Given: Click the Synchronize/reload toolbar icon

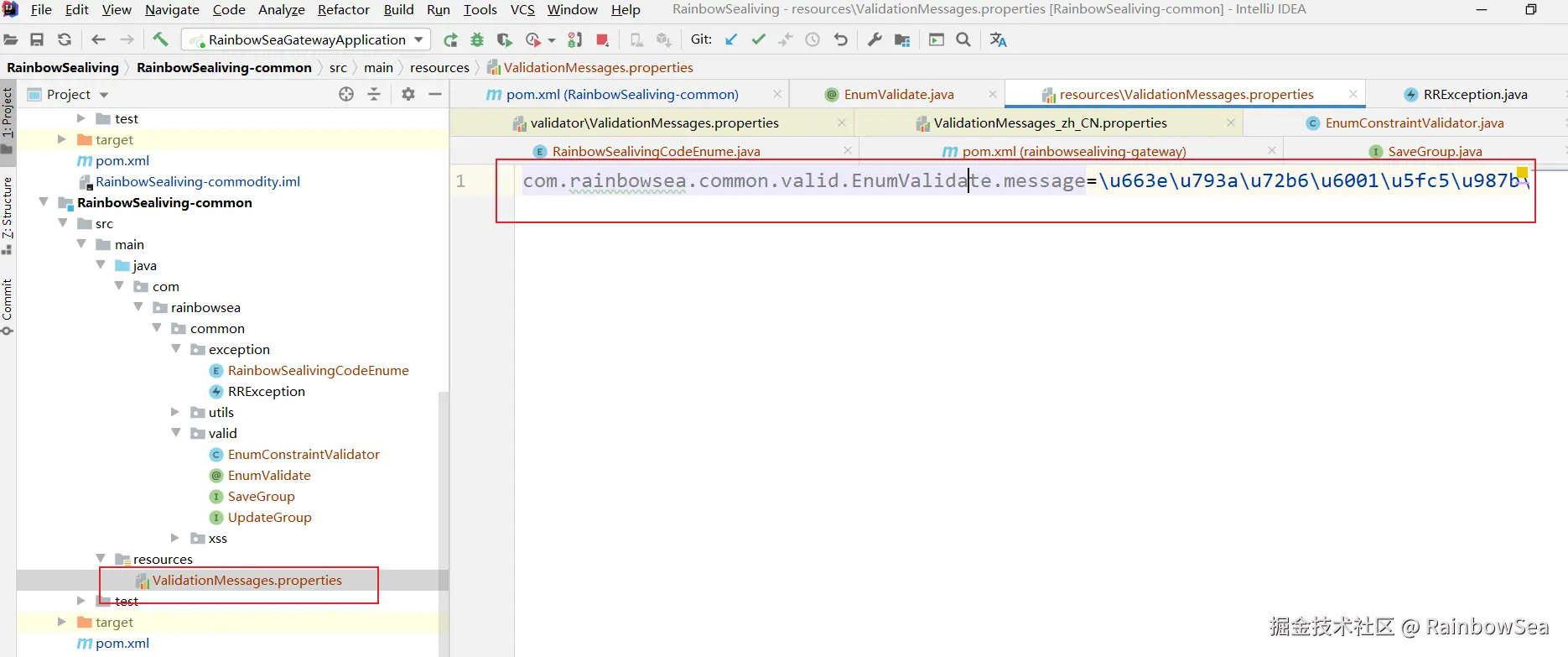Looking at the screenshot, I should point(65,39).
